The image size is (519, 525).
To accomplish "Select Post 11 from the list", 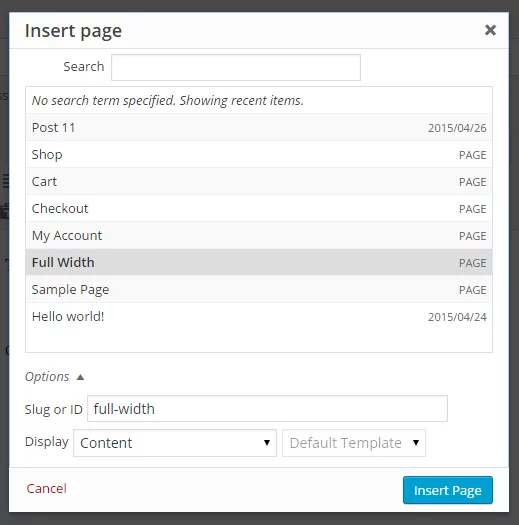I will (x=259, y=128).
